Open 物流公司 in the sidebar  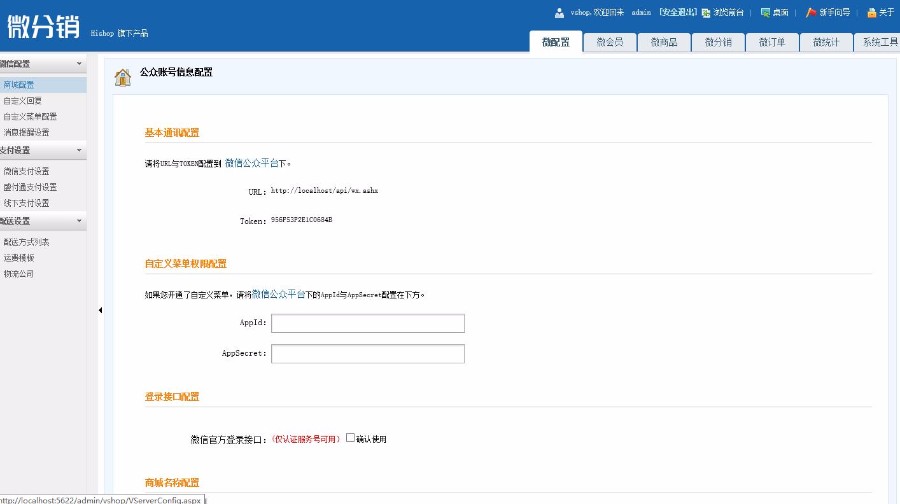point(19,274)
